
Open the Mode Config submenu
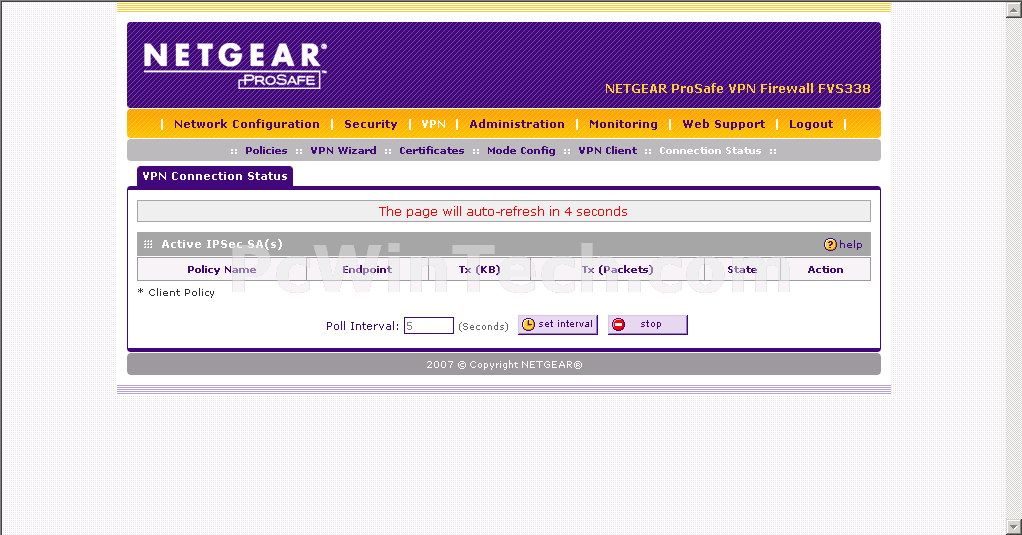pyautogui.click(x=521, y=151)
